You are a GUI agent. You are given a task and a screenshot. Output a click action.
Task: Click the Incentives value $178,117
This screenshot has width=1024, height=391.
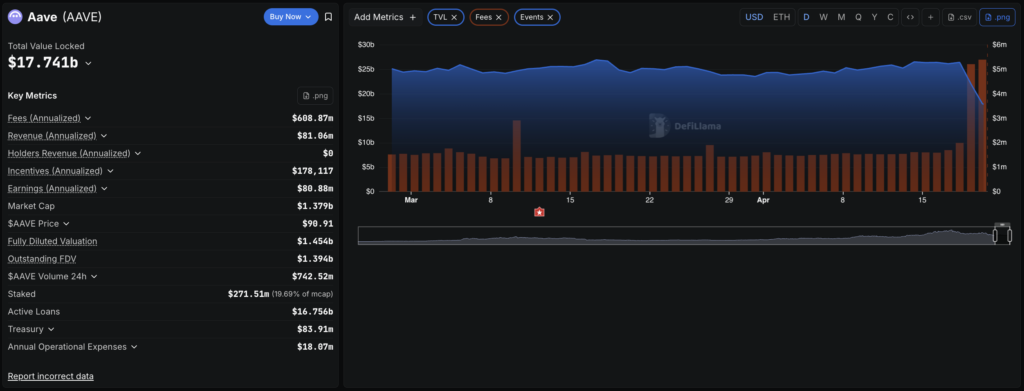pyautogui.click(x=312, y=171)
